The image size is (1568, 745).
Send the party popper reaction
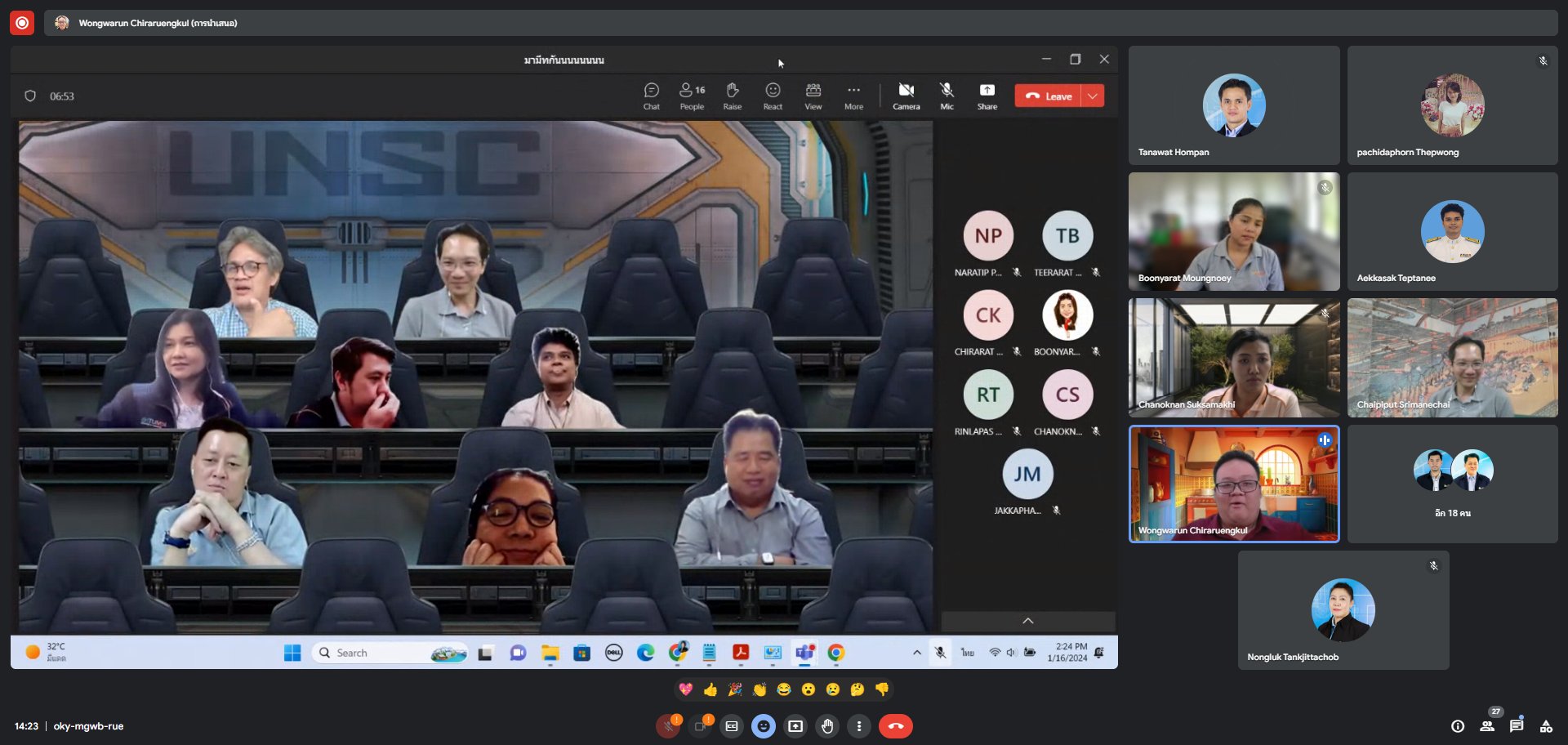[x=735, y=689]
